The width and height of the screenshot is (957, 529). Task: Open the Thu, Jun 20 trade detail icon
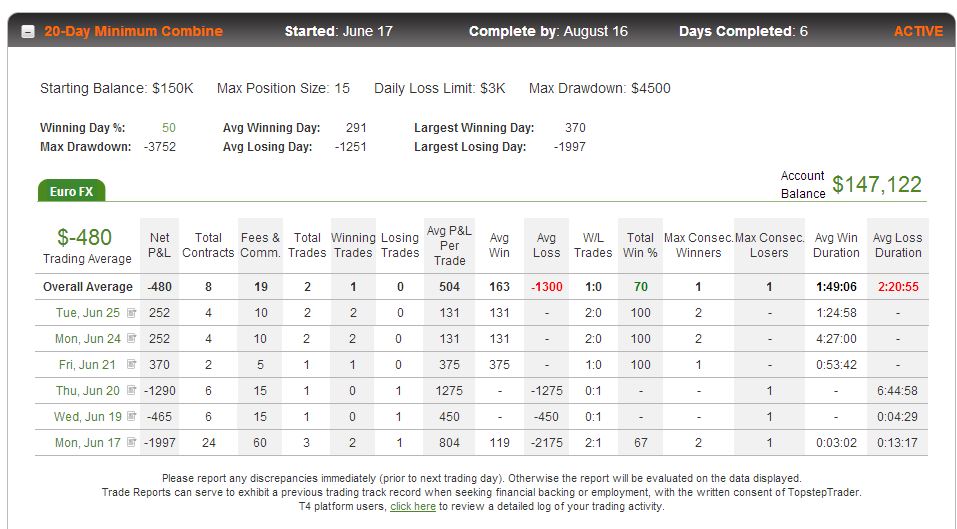coord(131,390)
